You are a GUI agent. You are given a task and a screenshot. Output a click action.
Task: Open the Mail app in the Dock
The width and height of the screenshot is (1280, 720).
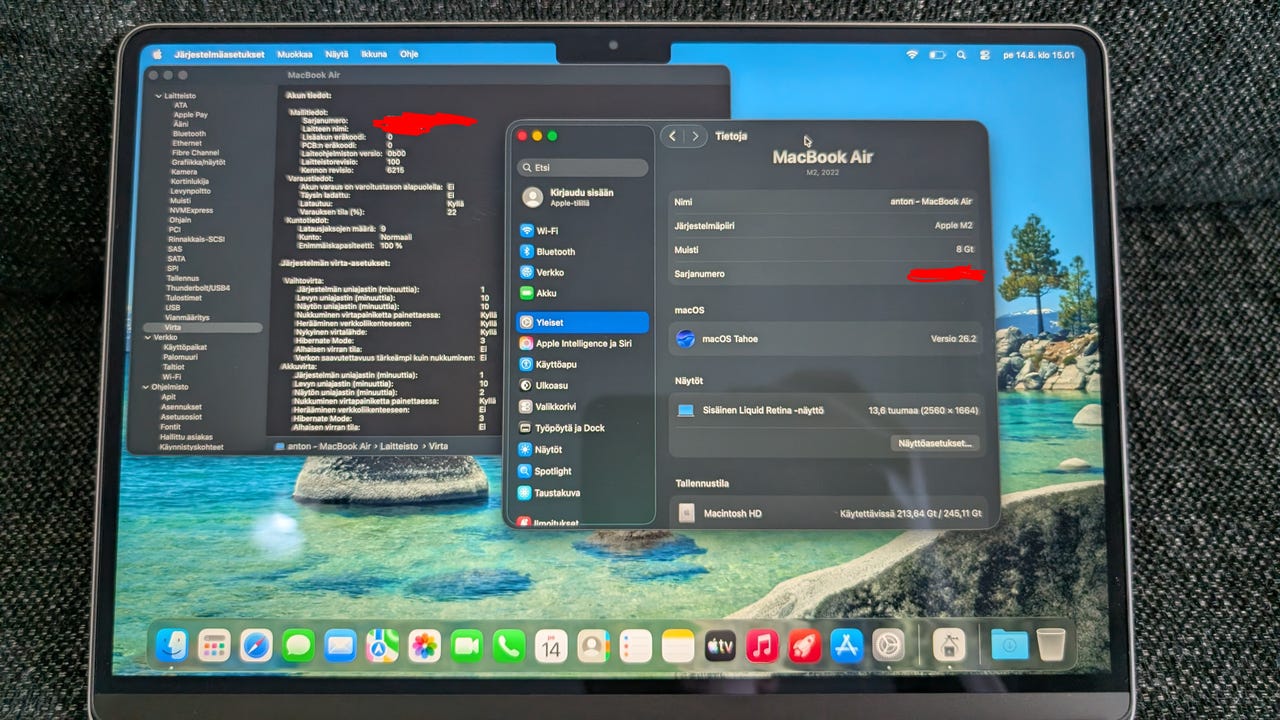tap(340, 646)
